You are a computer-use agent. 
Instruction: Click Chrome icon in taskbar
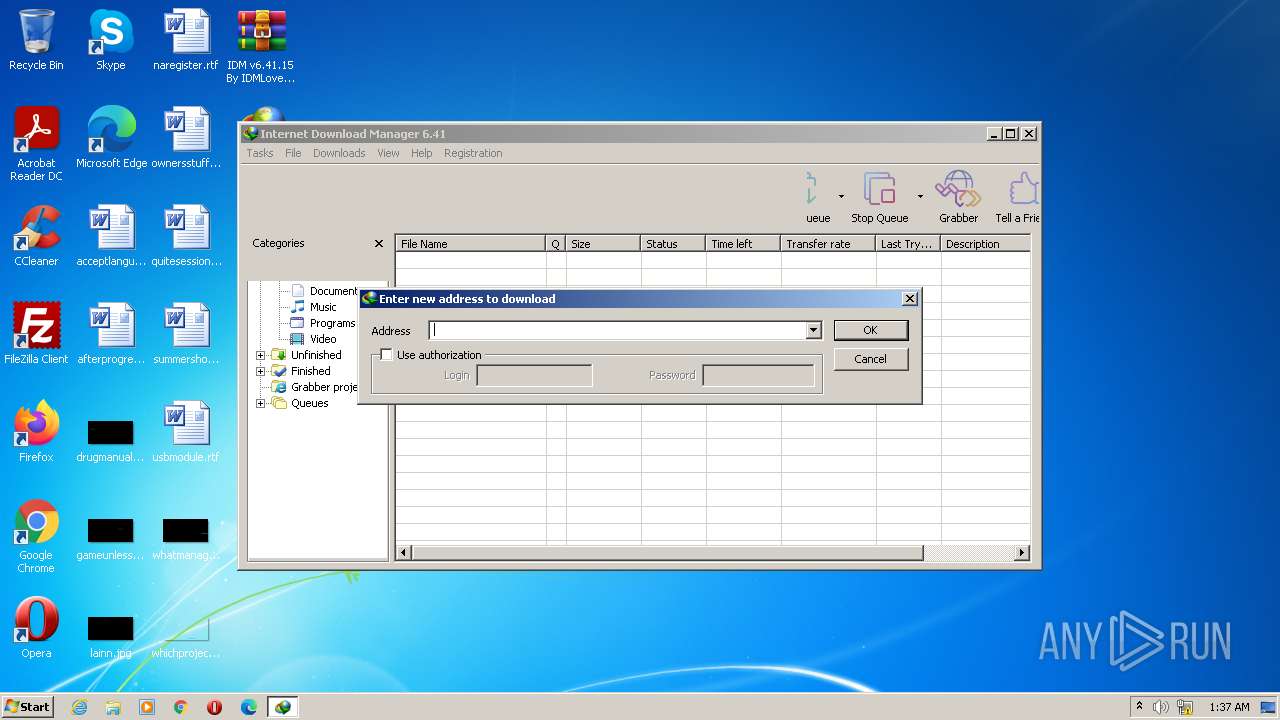tap(181, 707)
